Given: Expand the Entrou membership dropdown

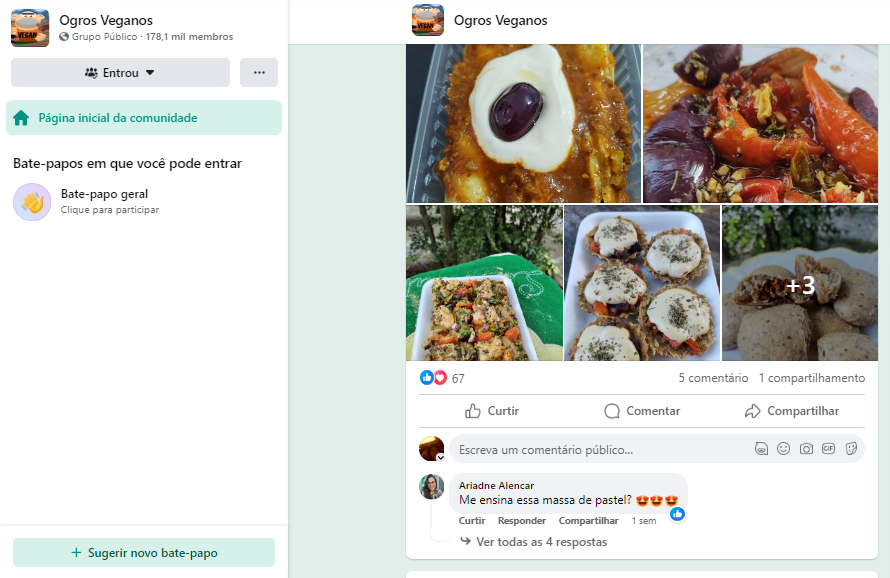Looking at the screenshot, I should (120, 72).
